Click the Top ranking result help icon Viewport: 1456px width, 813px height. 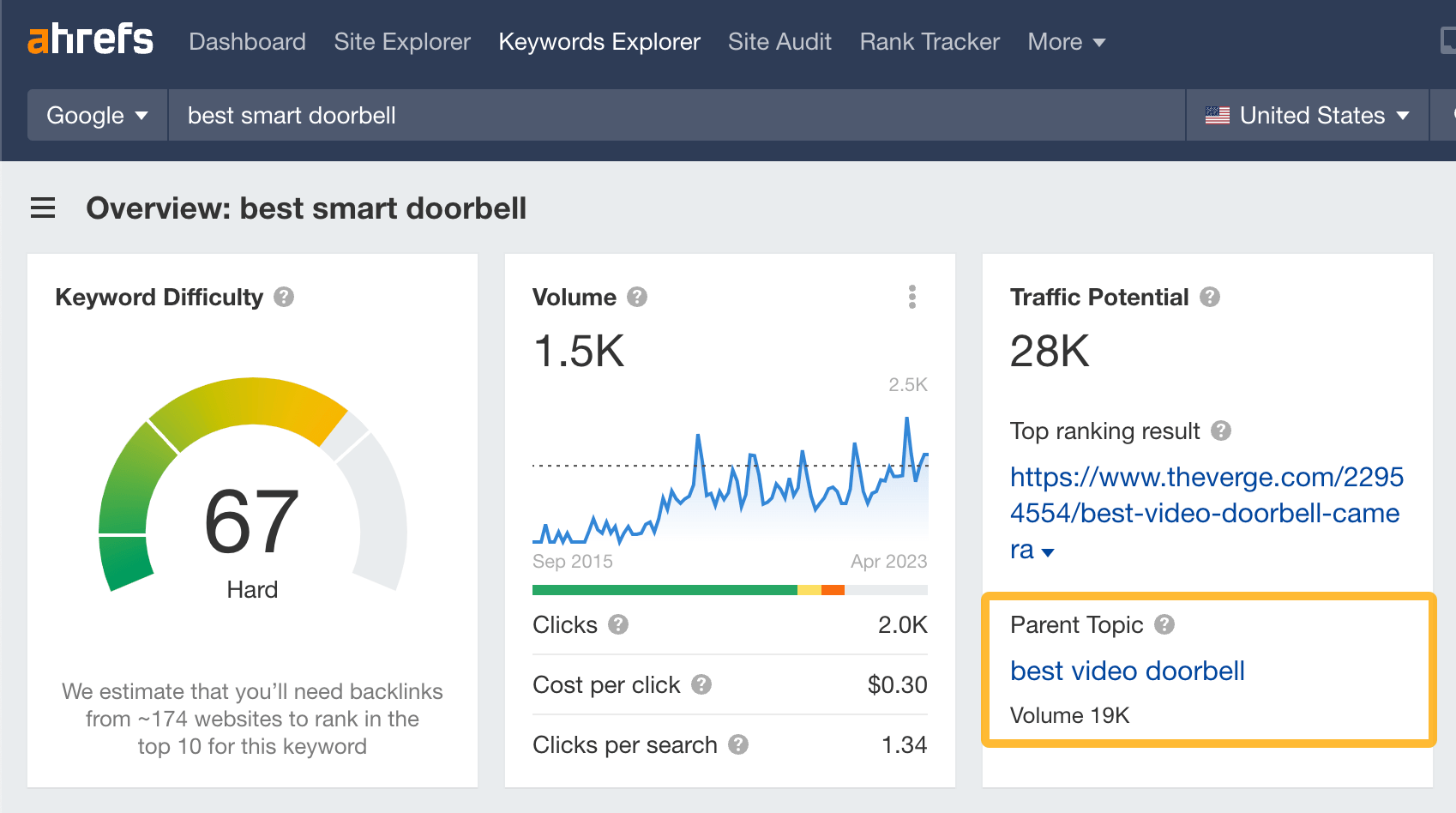click(x=1223, y=431)
